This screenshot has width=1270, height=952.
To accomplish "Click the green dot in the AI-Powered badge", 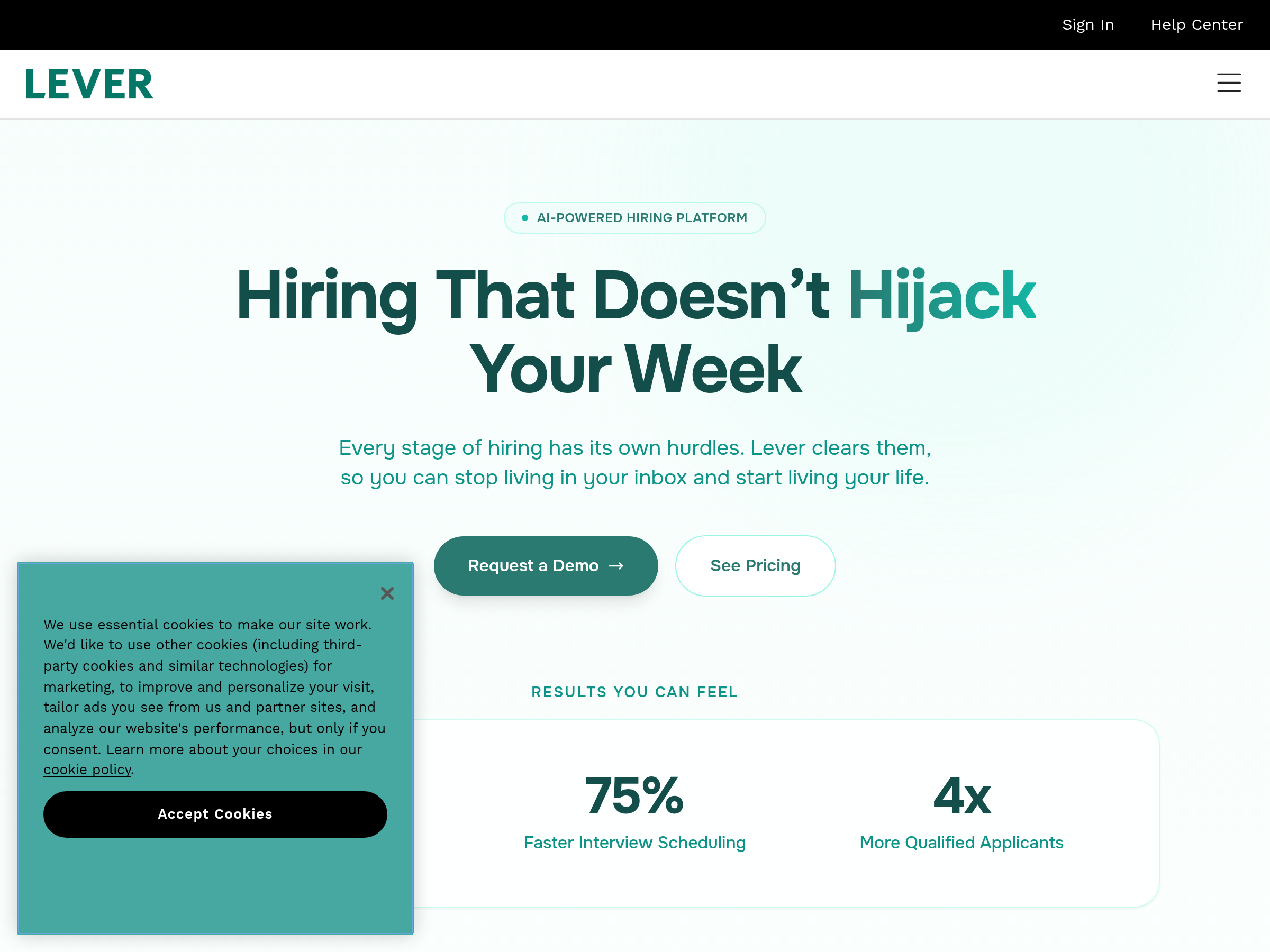I will [525, 218].
